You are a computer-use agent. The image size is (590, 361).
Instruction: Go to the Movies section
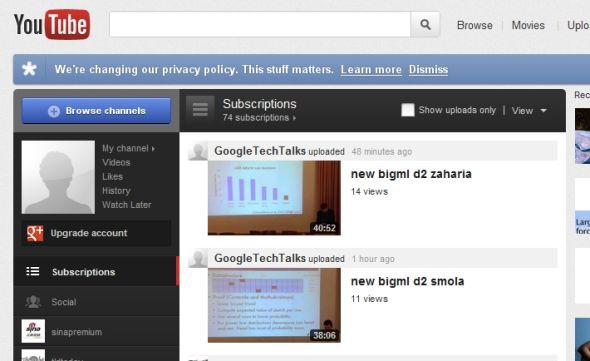(x=528, y=25)
